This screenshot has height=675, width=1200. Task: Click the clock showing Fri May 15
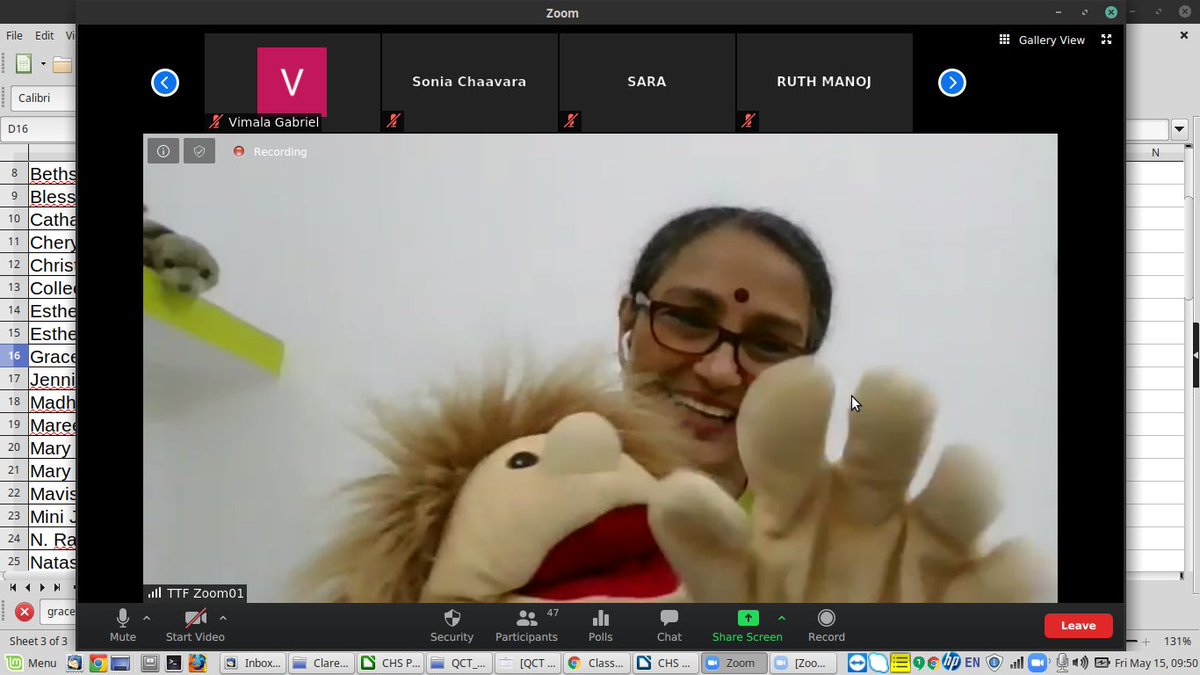tap(1156, 662)
